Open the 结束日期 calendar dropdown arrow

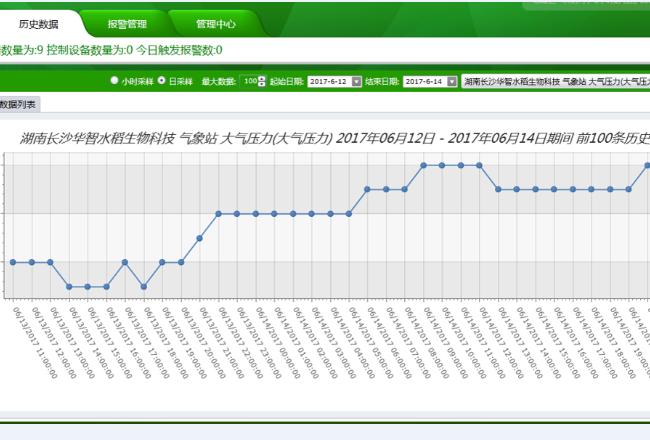click(452, 81)
